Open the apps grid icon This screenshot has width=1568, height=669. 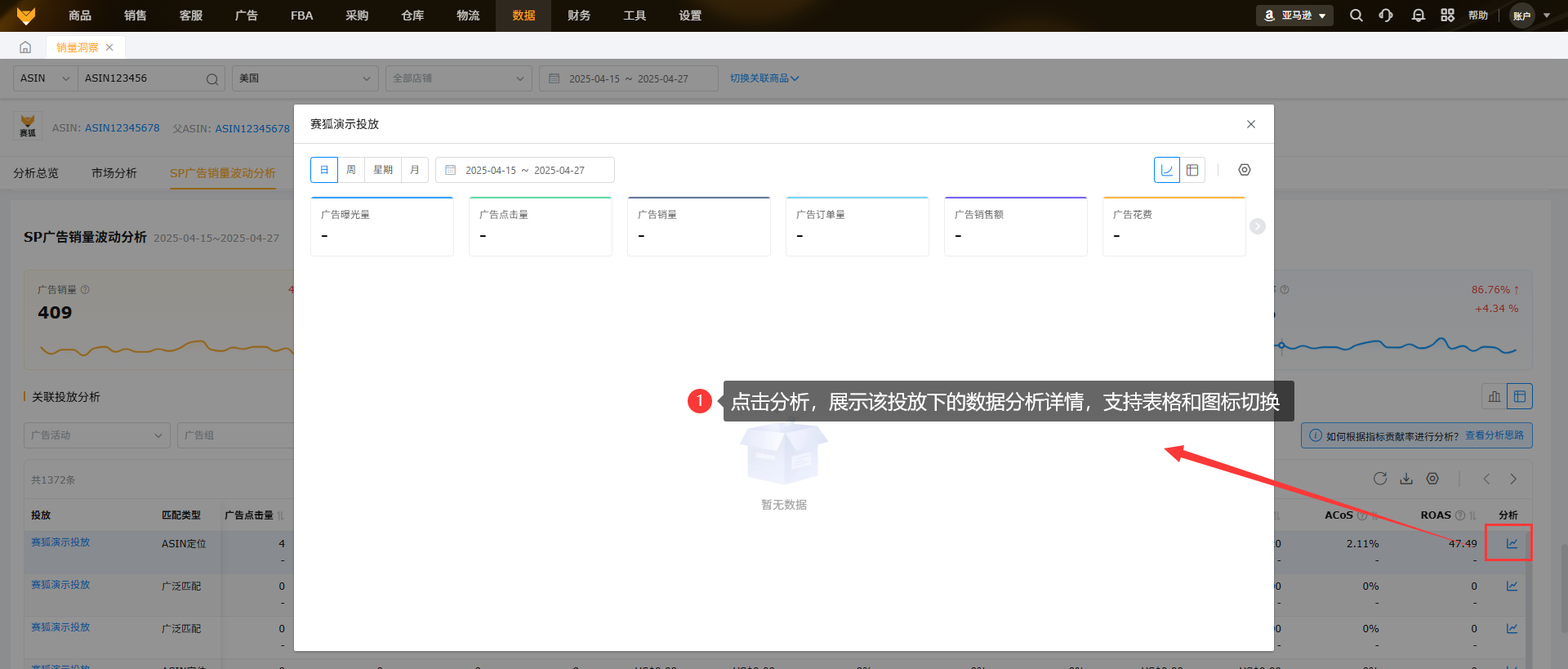[1447, 16]
